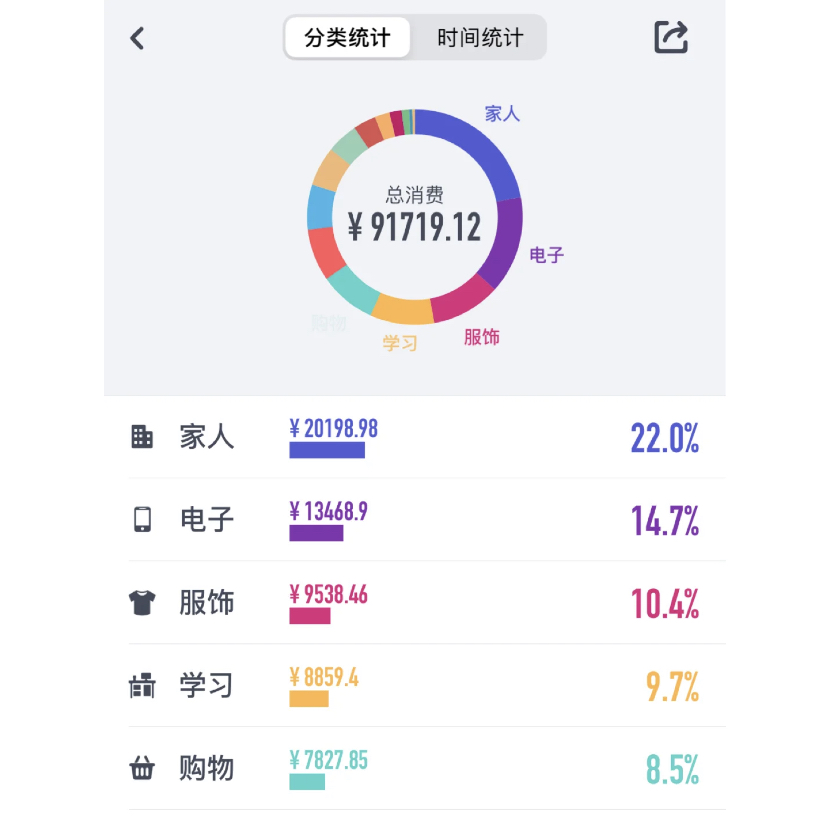The height and width of the screenshot is (823, 828).
Task: Tap the back arrow icon
Action: pyautogui.click(x=138, y=38)
